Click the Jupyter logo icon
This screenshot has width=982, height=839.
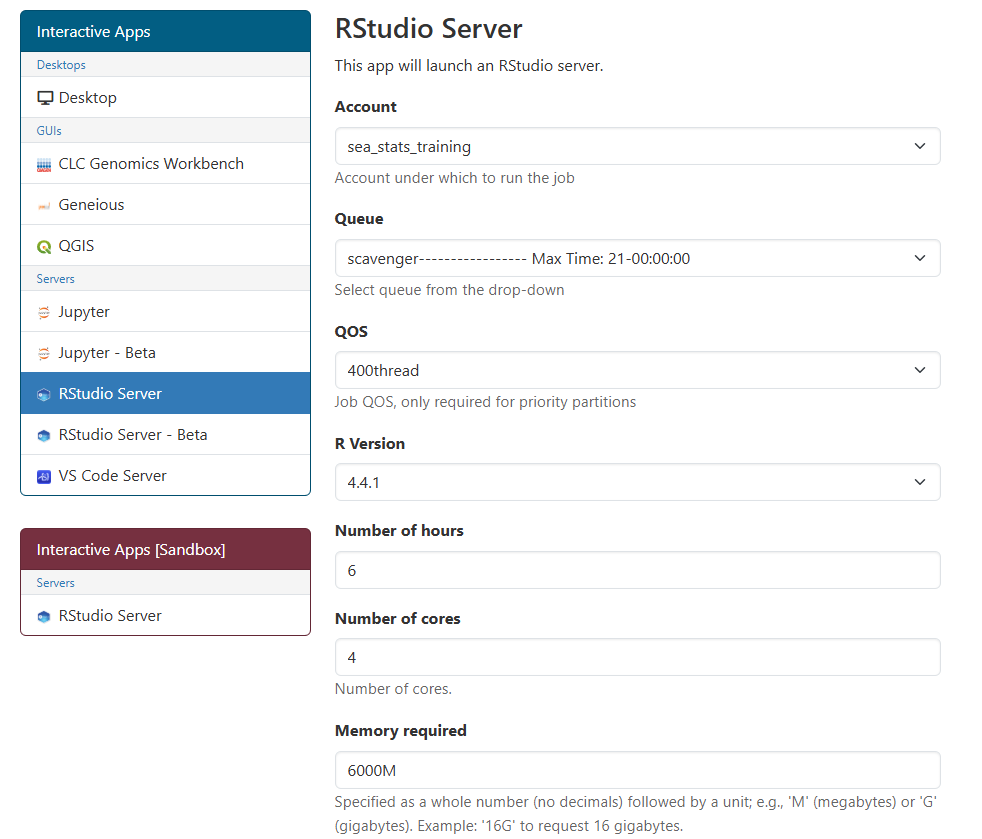[44, 312]
